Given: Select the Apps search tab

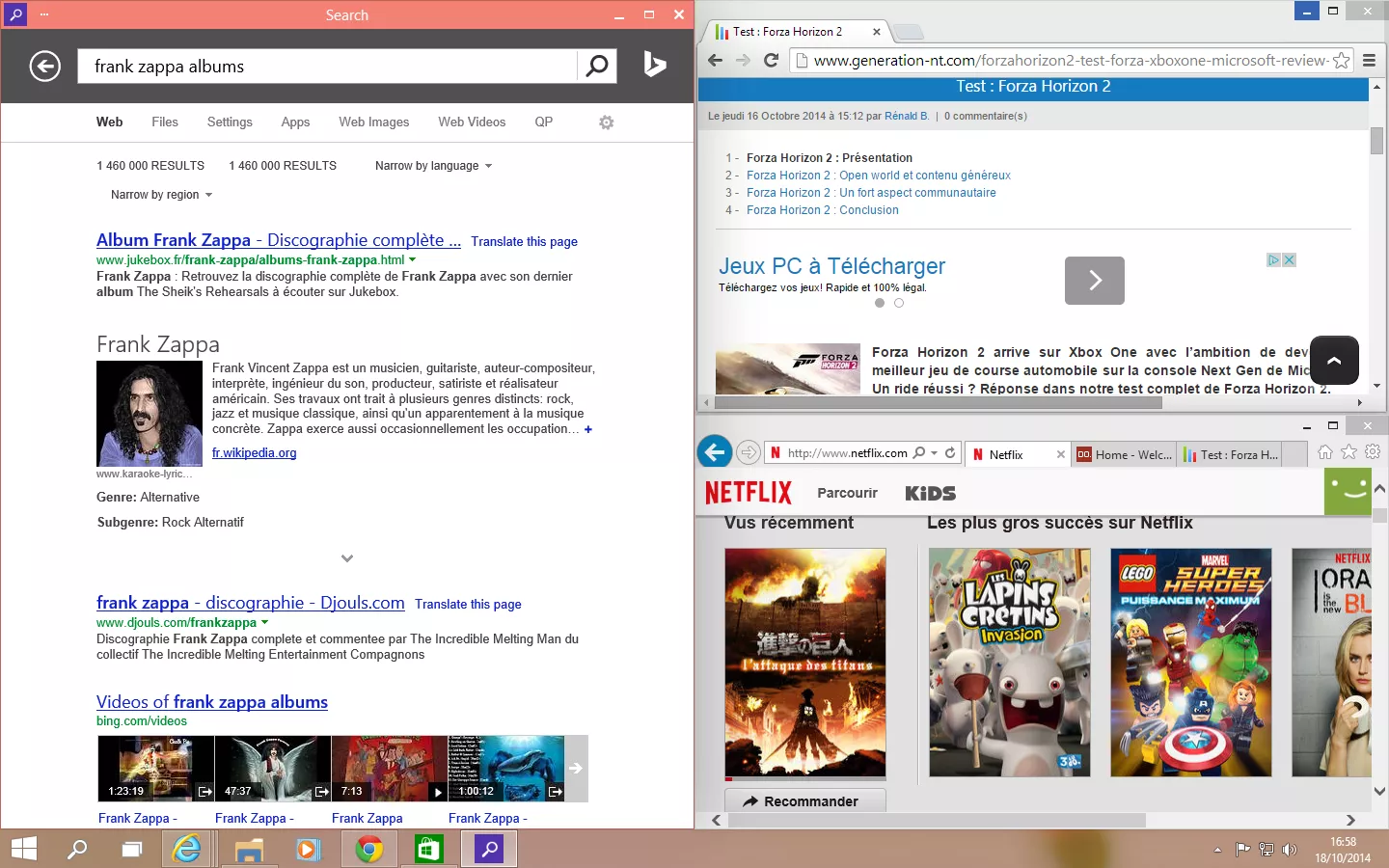Looking at the screenshot, I should click(295, 122).
